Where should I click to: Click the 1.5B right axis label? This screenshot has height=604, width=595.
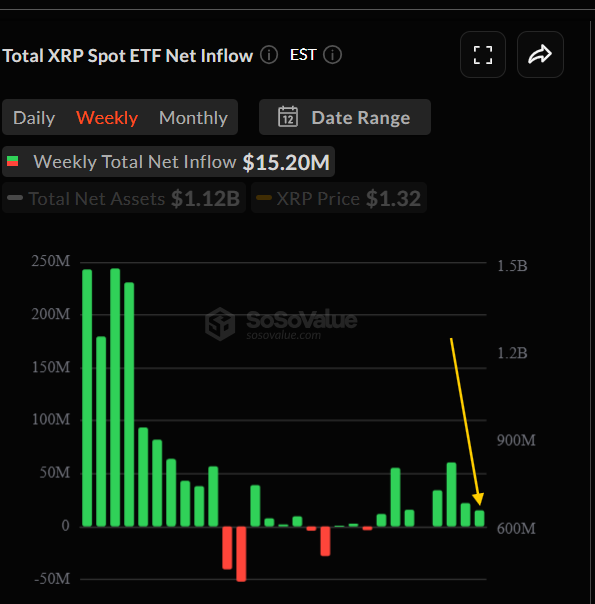[512, 266]
